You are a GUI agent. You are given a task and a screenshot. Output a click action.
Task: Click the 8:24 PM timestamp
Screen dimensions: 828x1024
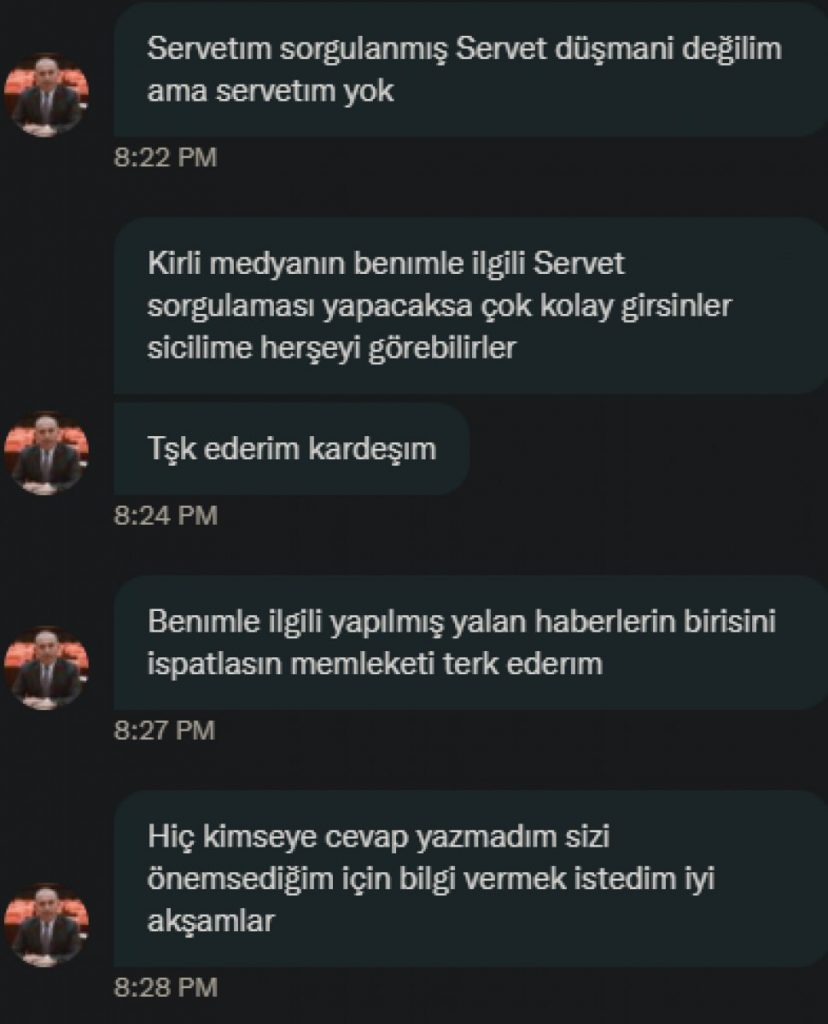(x=165, y=516)
